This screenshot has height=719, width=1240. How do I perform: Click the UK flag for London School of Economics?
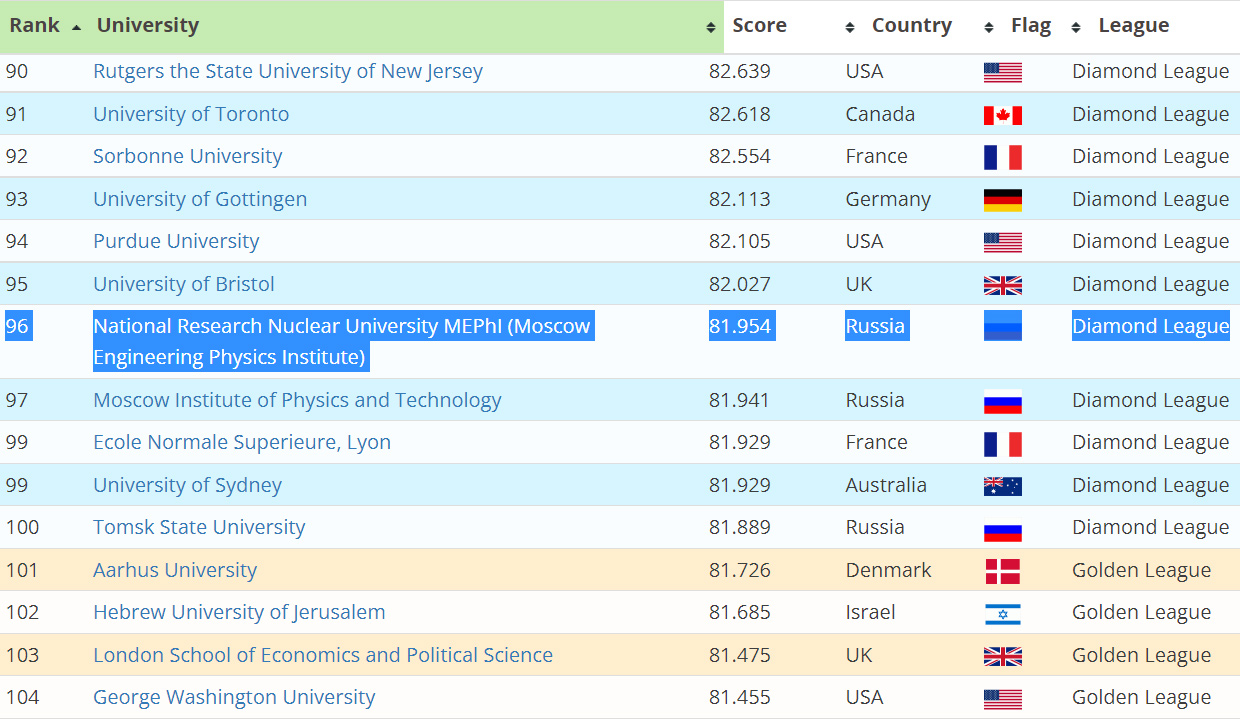[1002, 656]
